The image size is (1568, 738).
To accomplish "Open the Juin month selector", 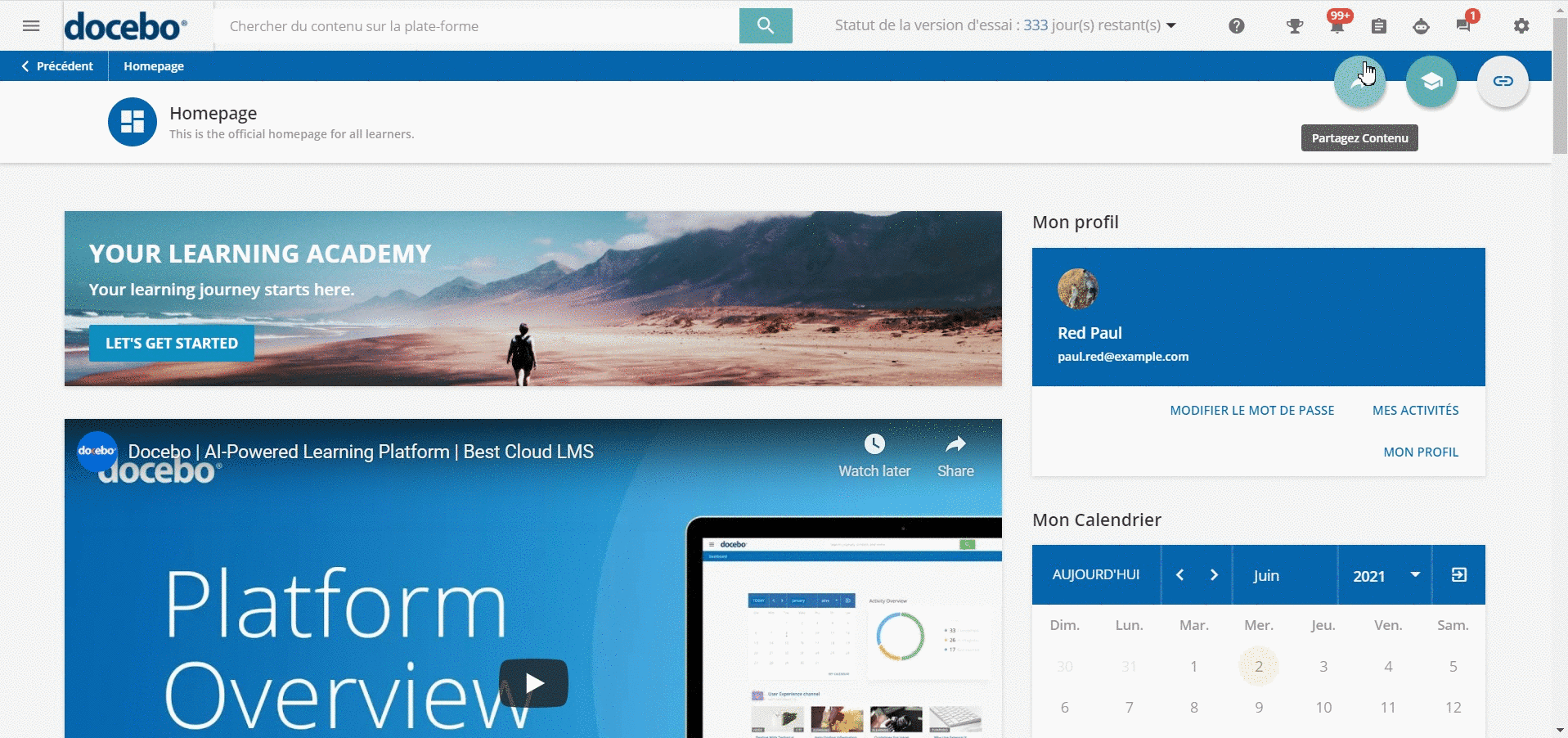I will coord(1285,575).
